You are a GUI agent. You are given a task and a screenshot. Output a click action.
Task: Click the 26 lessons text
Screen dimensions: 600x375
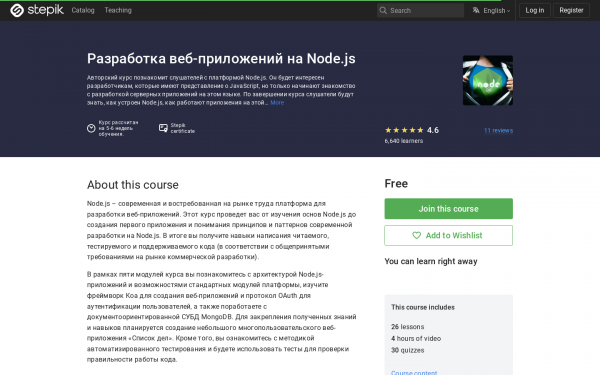tap(408, 327)
